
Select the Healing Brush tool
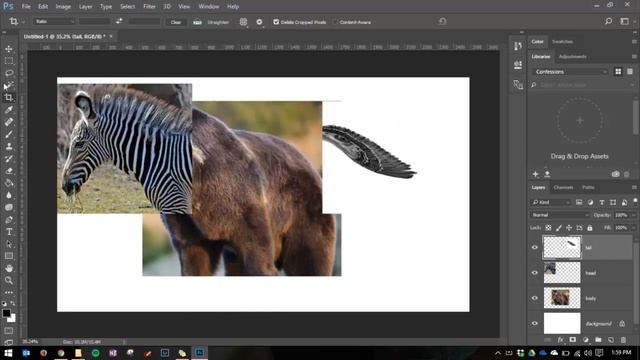pyautogui.click(x=9, y=122)
